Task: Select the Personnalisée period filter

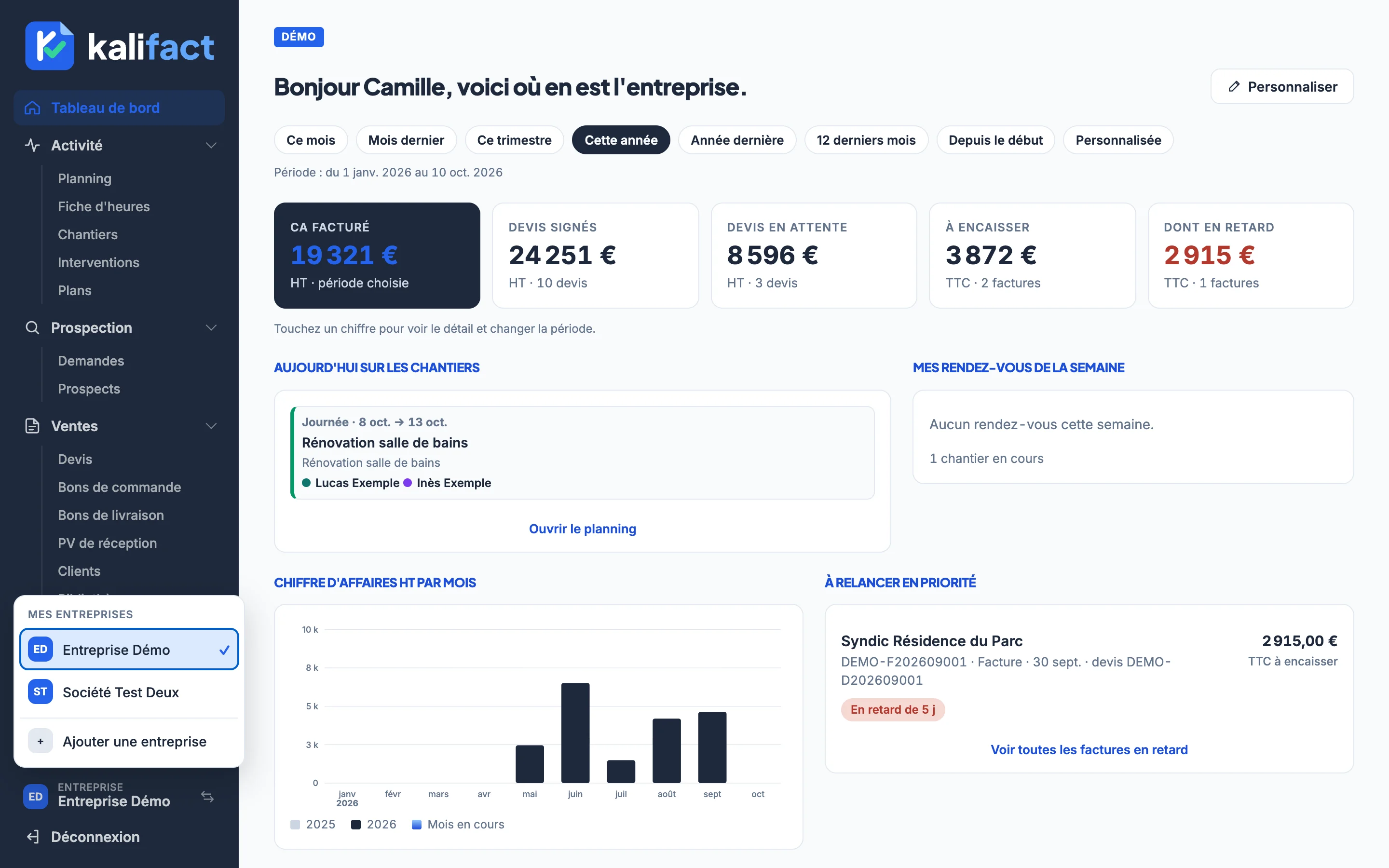Action: (x=1118, y=140)
